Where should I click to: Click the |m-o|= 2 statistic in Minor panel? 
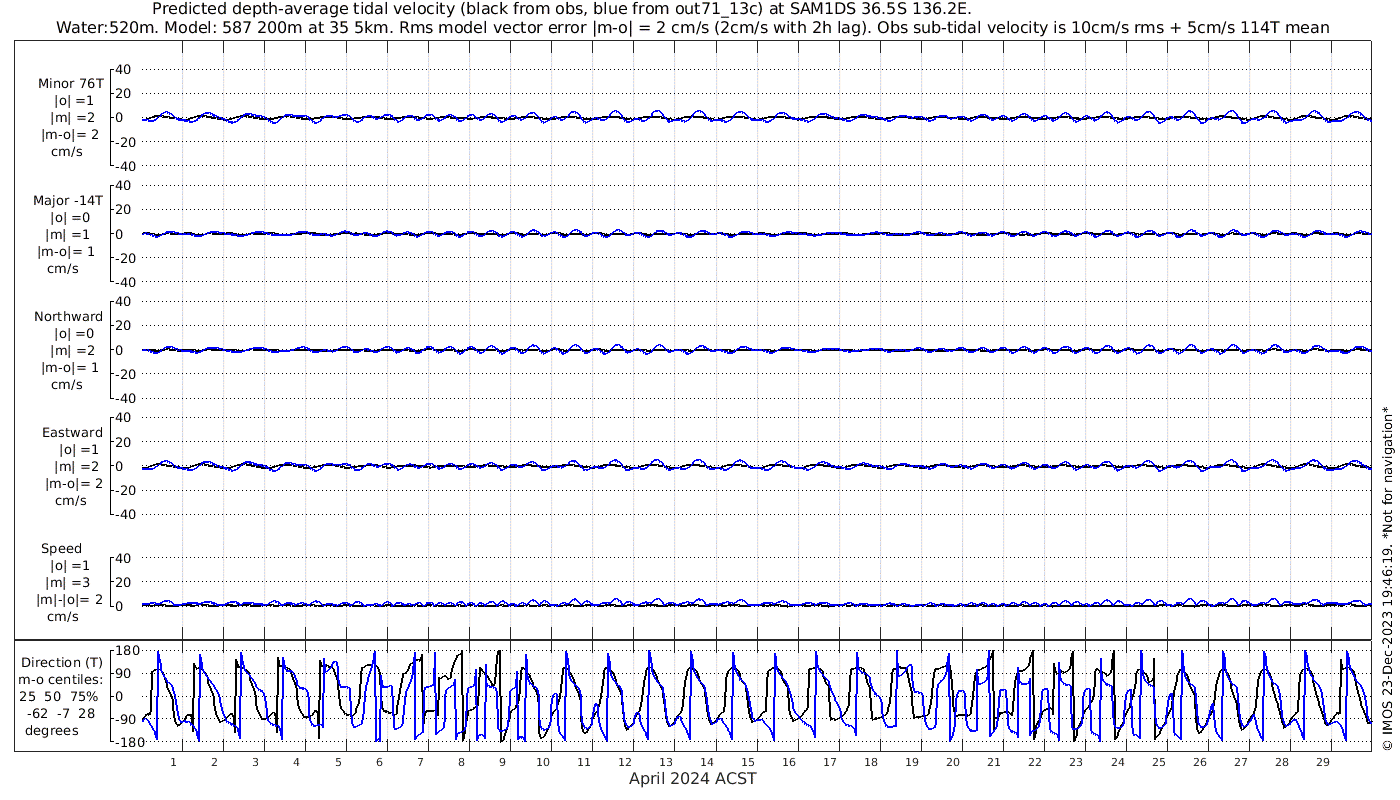click(70, 134)
